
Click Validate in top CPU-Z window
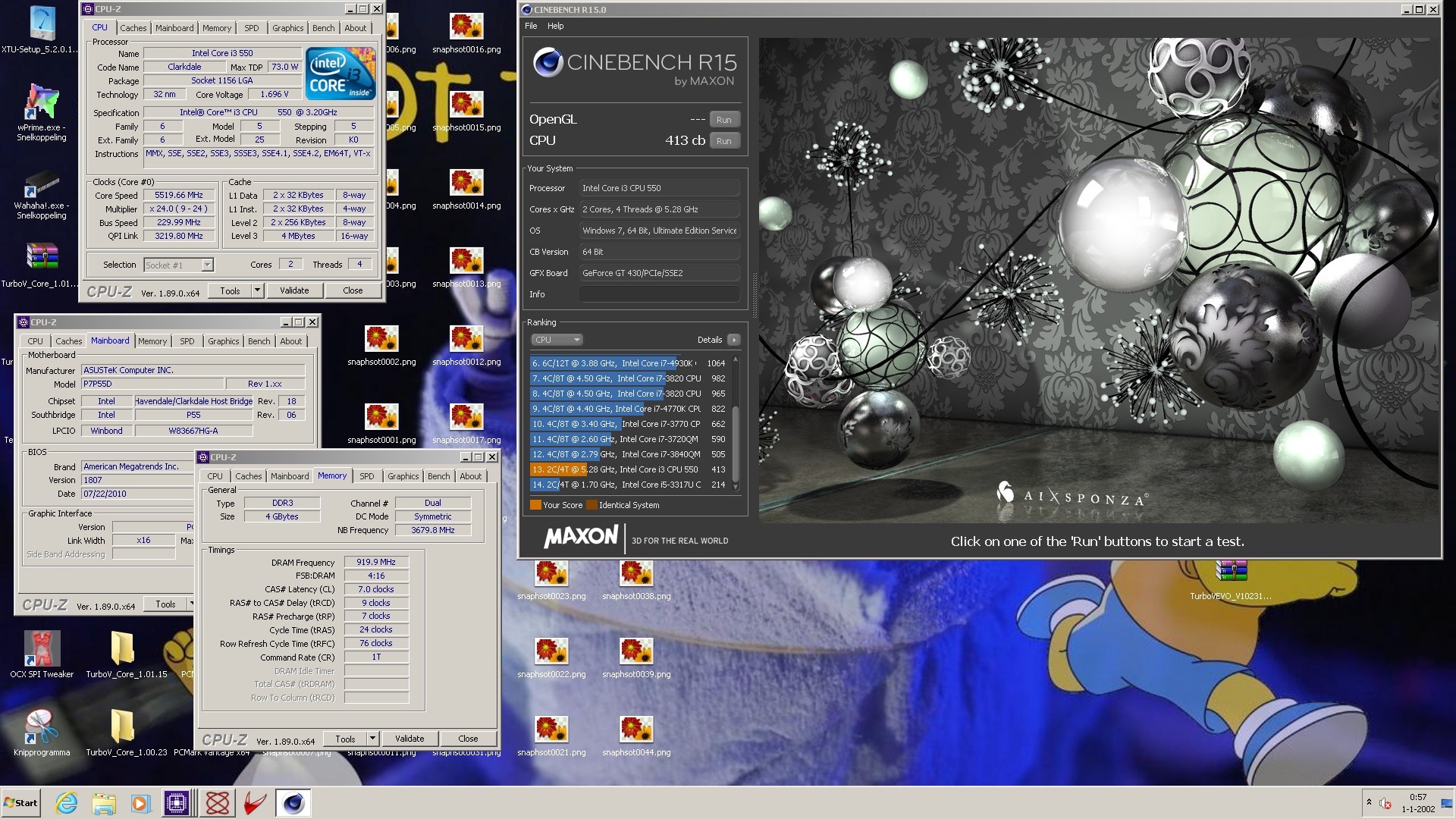294,290
